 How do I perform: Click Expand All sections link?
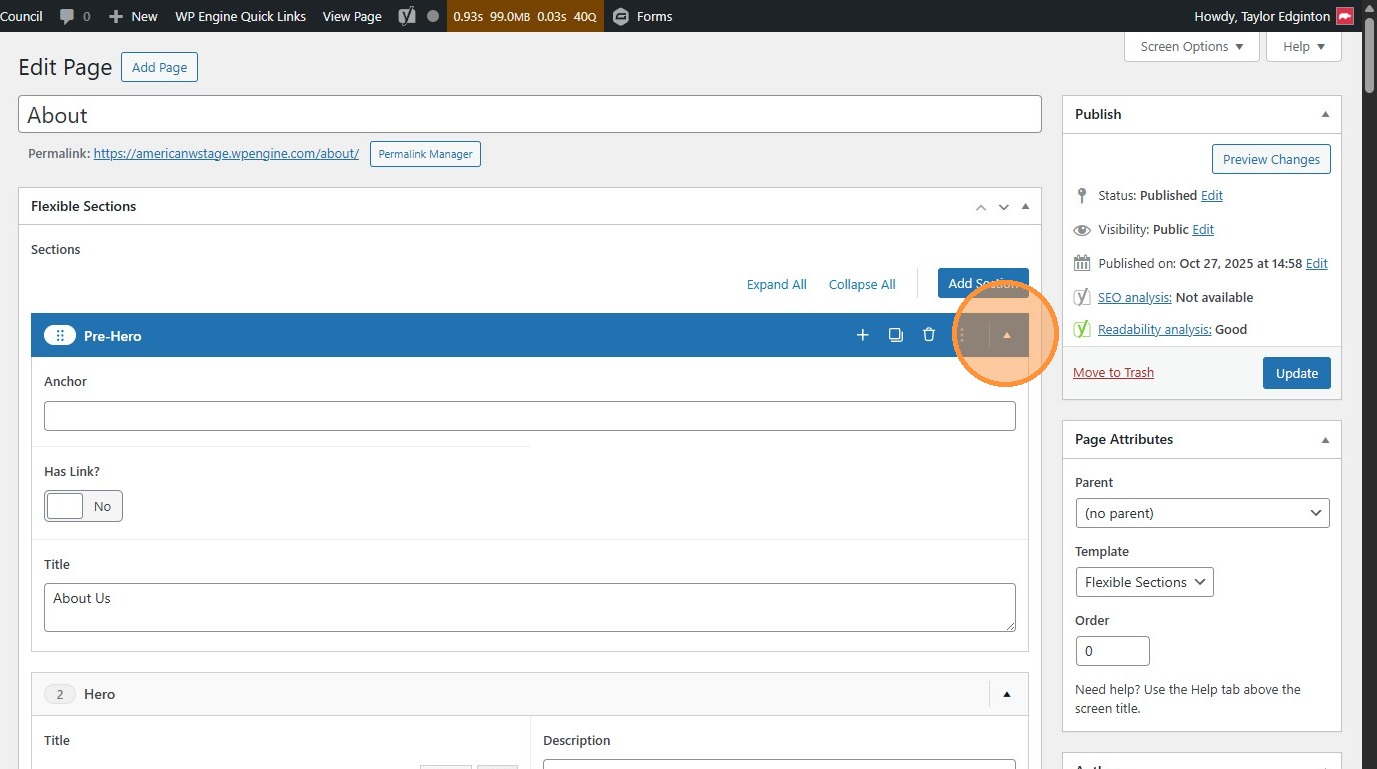[776, 284]
